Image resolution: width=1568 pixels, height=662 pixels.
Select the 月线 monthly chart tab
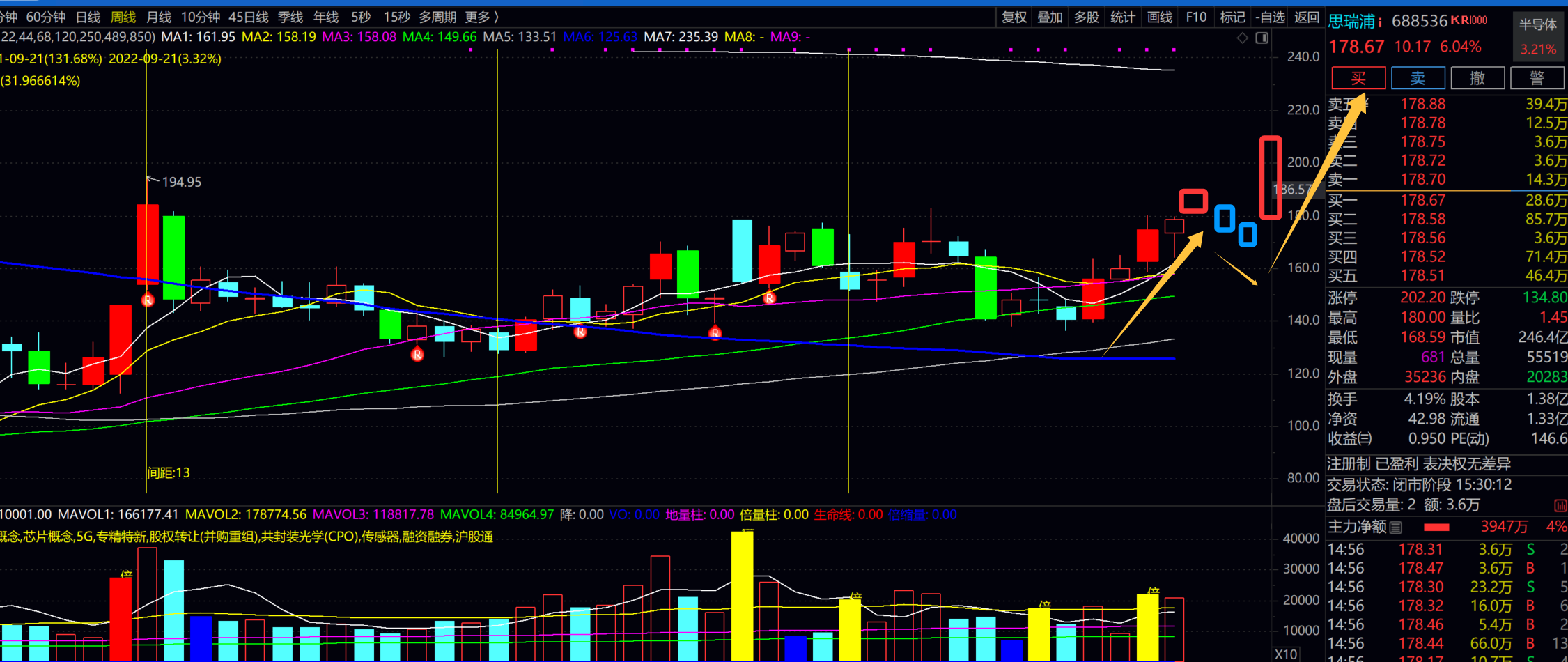[x=159, y=17]
